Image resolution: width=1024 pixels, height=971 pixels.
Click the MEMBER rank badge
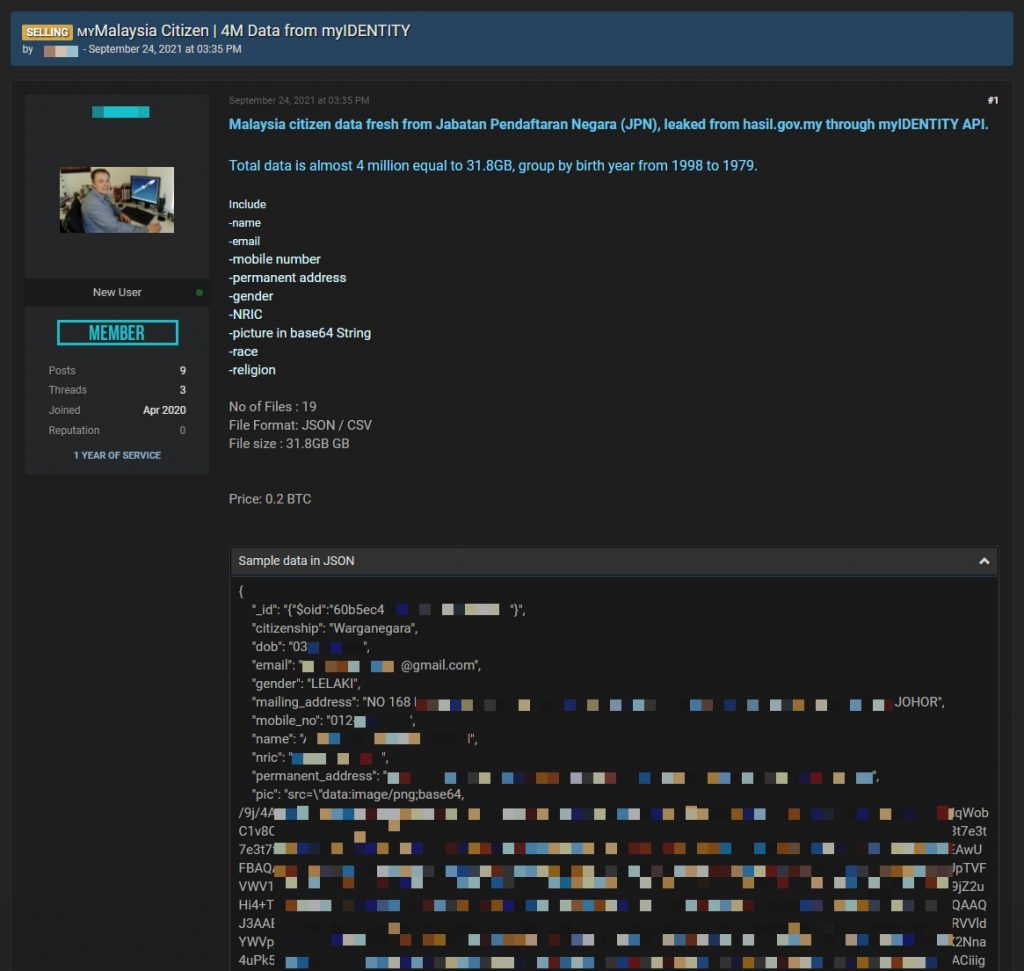(x=117, y=333)
